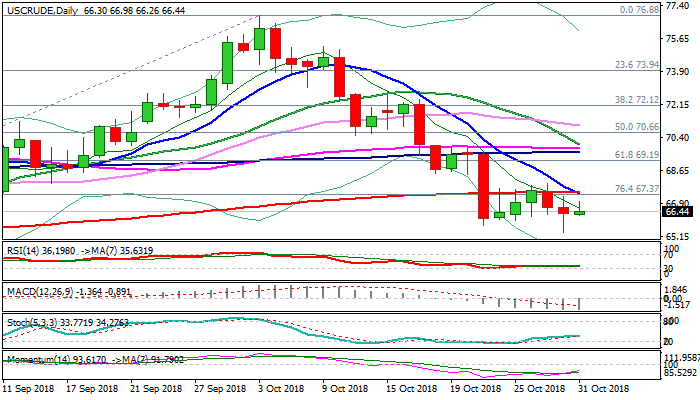Click the 11 Sep 2018 date label

pyautogui.click(x=29, y=388)
